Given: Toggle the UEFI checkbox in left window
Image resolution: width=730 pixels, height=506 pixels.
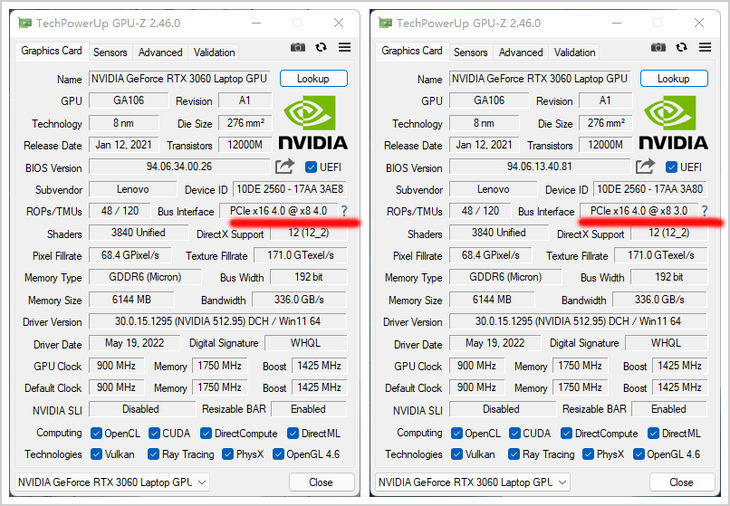Looking at the screenshot, I should tap(311, 167).
